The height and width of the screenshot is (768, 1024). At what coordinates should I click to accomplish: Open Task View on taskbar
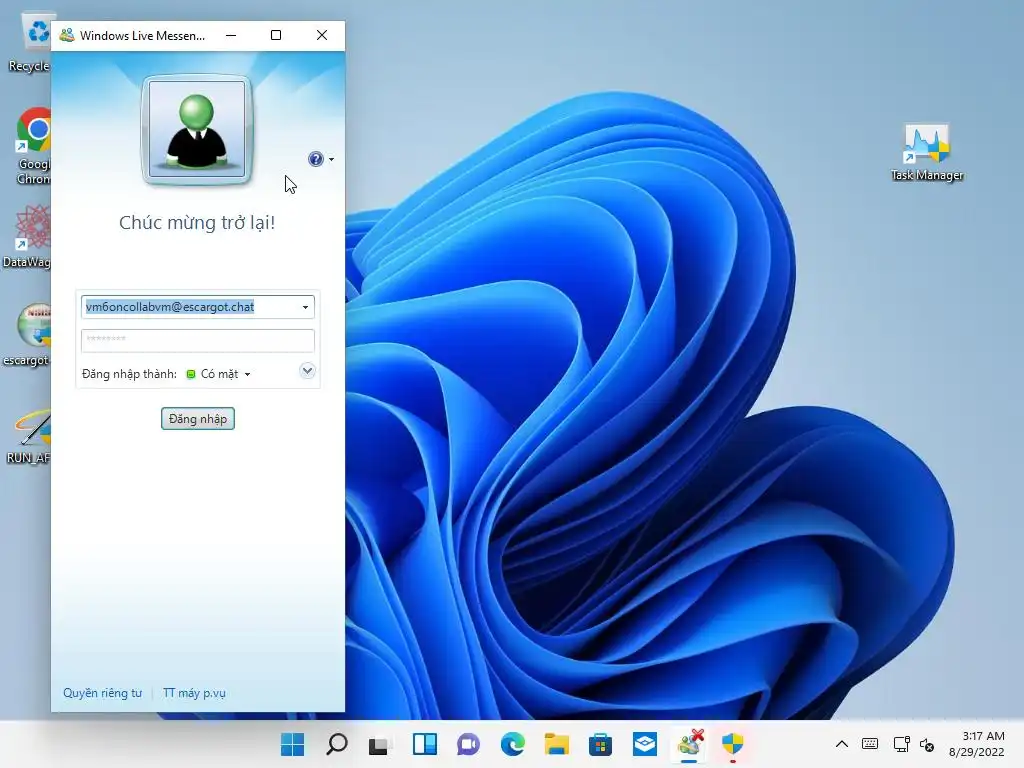[380, 744]
